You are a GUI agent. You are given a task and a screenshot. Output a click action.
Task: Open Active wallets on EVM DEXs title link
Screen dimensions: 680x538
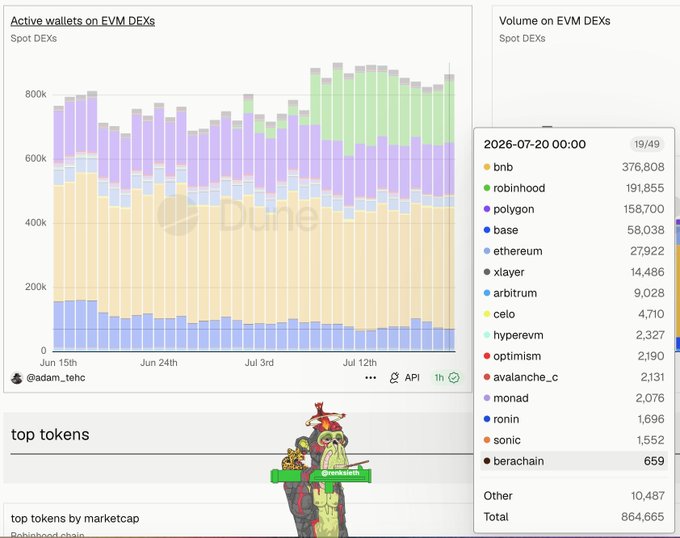(x=82, y=21)
